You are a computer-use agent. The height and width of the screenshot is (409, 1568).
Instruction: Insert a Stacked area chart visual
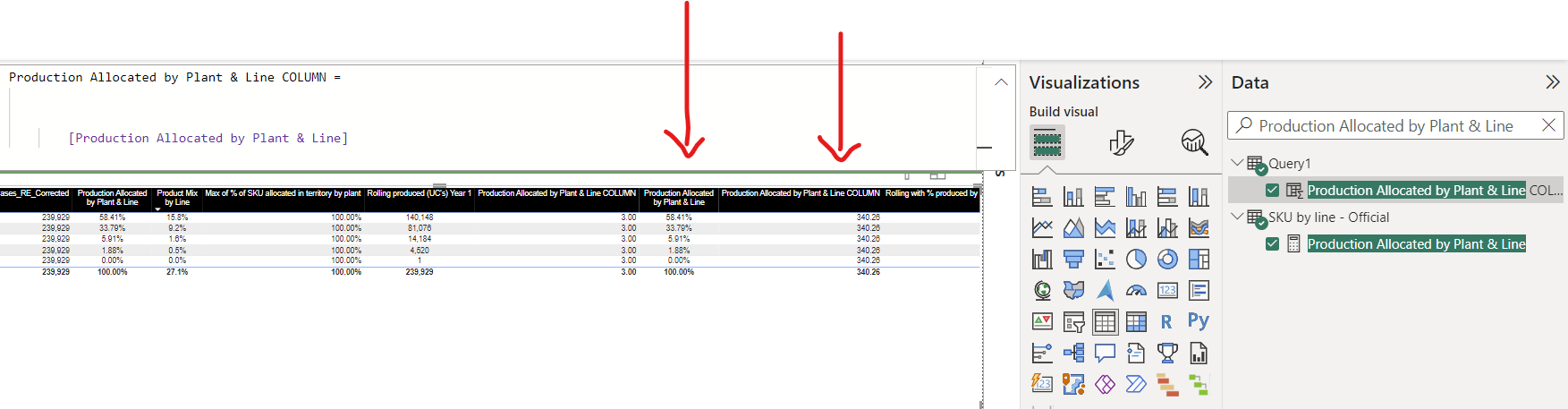[1105, 227]
